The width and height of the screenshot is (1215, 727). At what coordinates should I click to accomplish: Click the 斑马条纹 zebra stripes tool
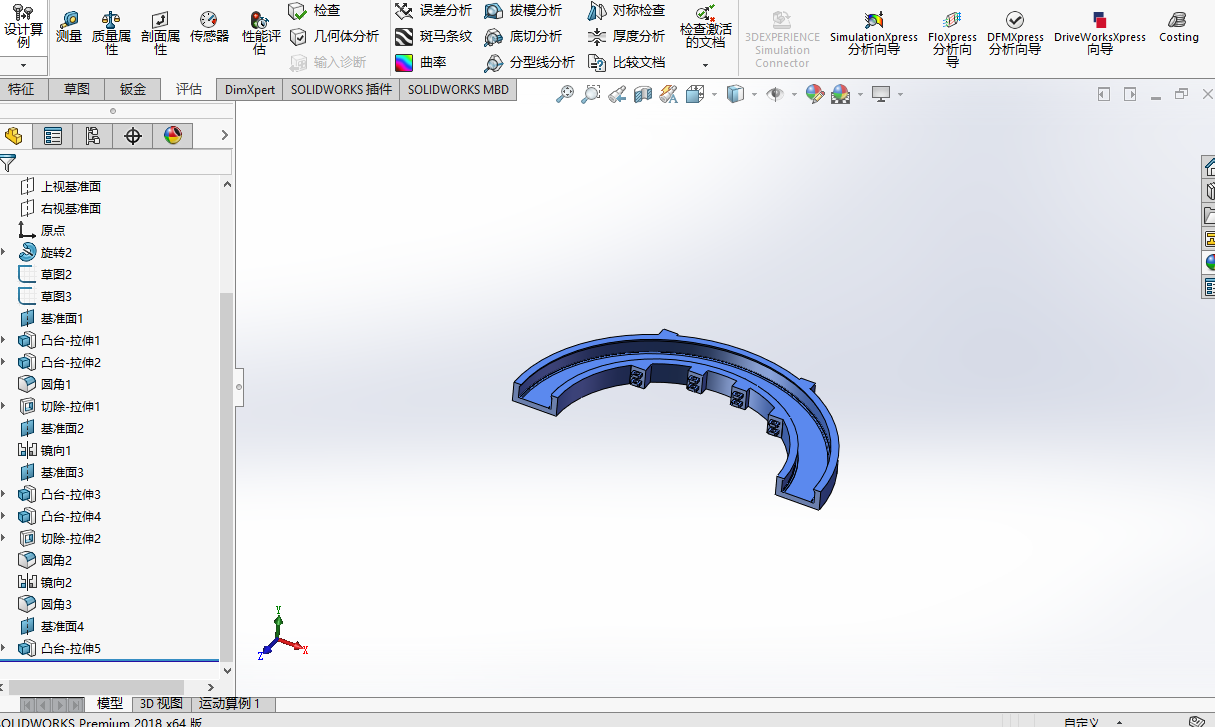coord(433,36)
